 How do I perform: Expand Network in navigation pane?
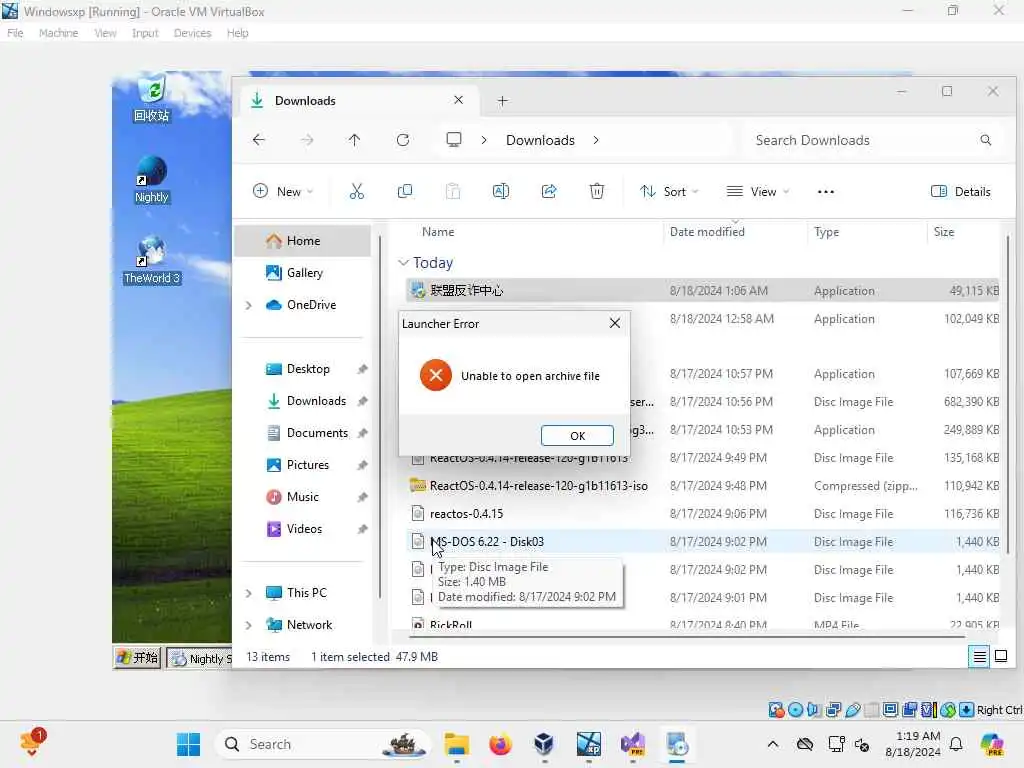[x=248, y=625]
